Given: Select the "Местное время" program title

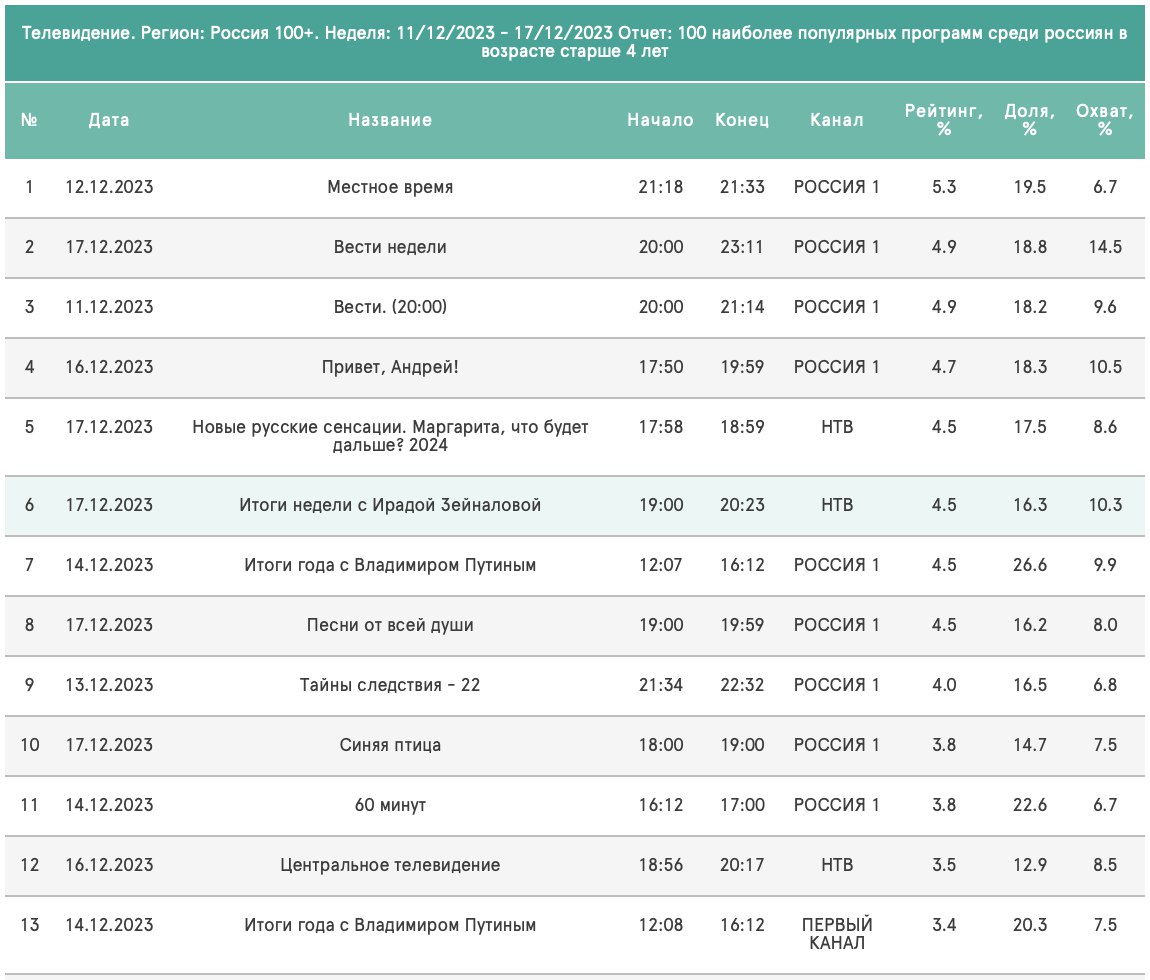Looking at the screenshot, I should [x=390, y=187].
